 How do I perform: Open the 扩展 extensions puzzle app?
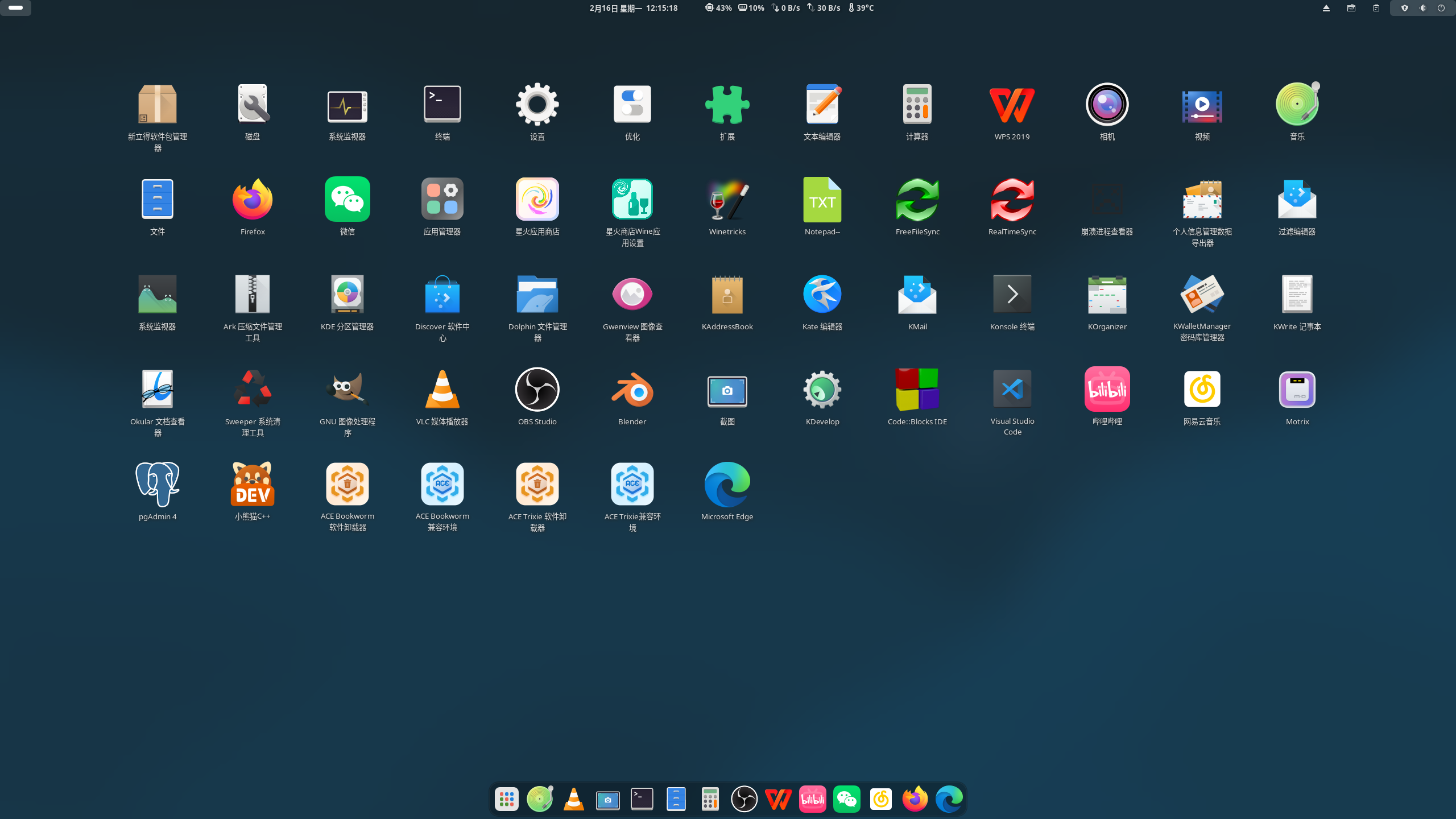pyautogui.click(x=727, y=104)
